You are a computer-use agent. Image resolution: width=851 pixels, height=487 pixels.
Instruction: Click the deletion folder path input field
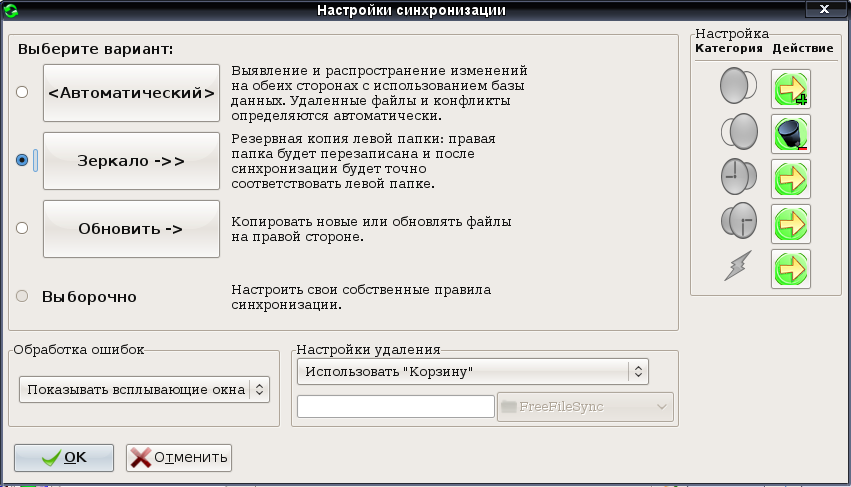396,407
